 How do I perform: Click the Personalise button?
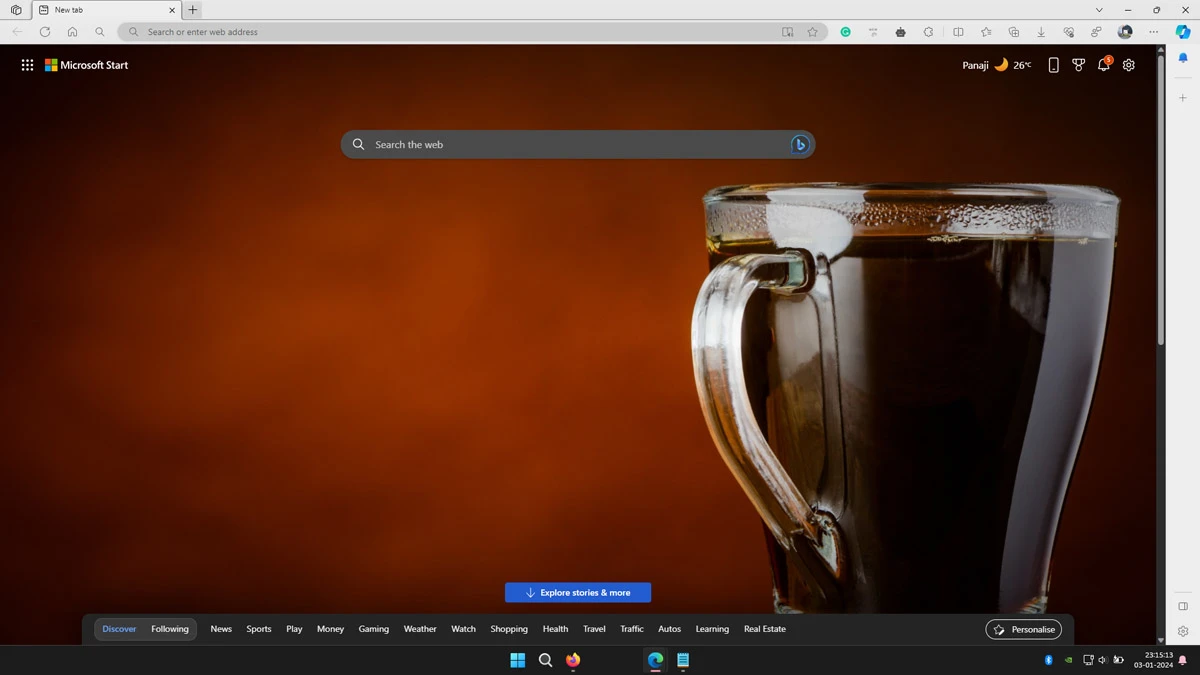1023,629
